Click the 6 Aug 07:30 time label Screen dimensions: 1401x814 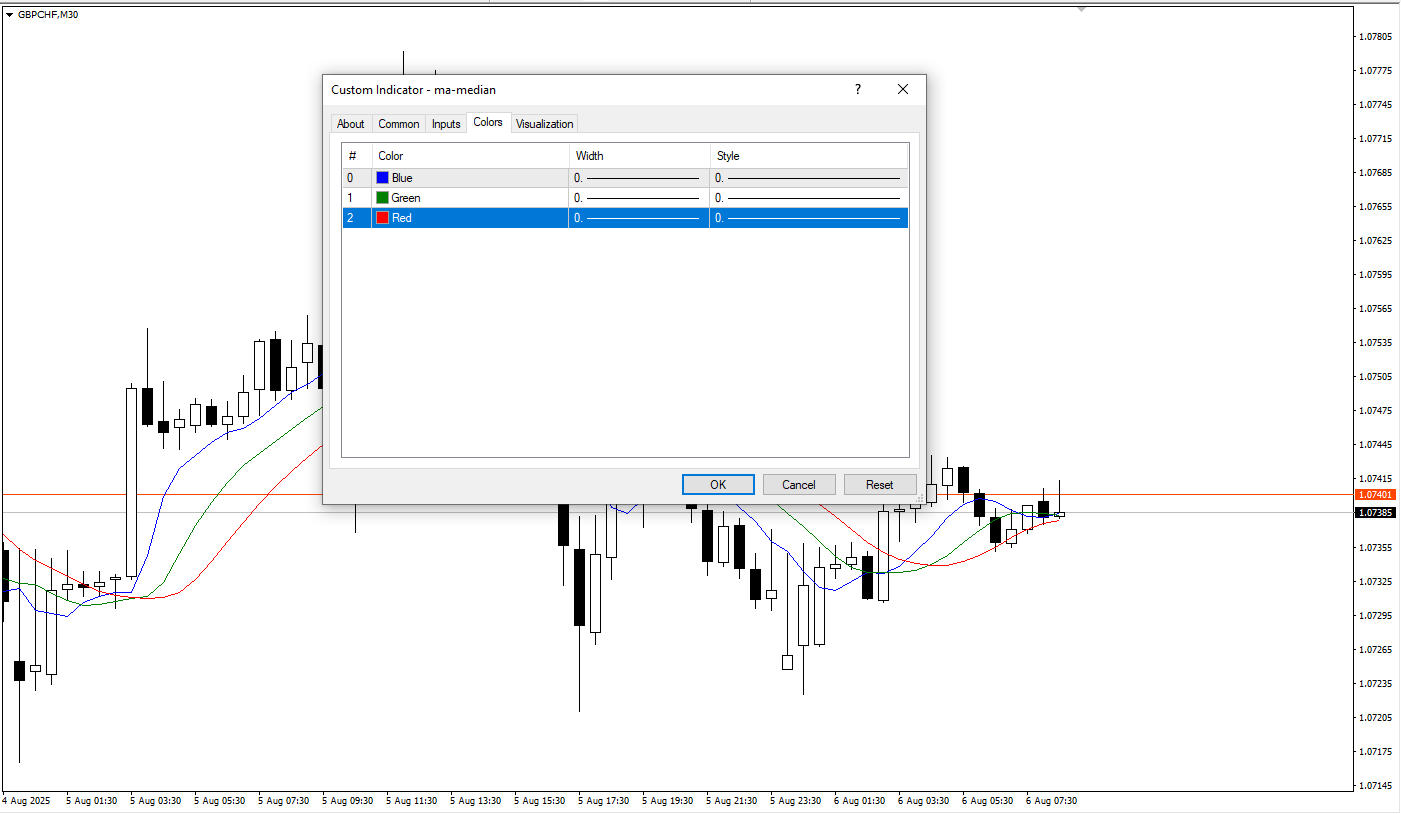1051,801
